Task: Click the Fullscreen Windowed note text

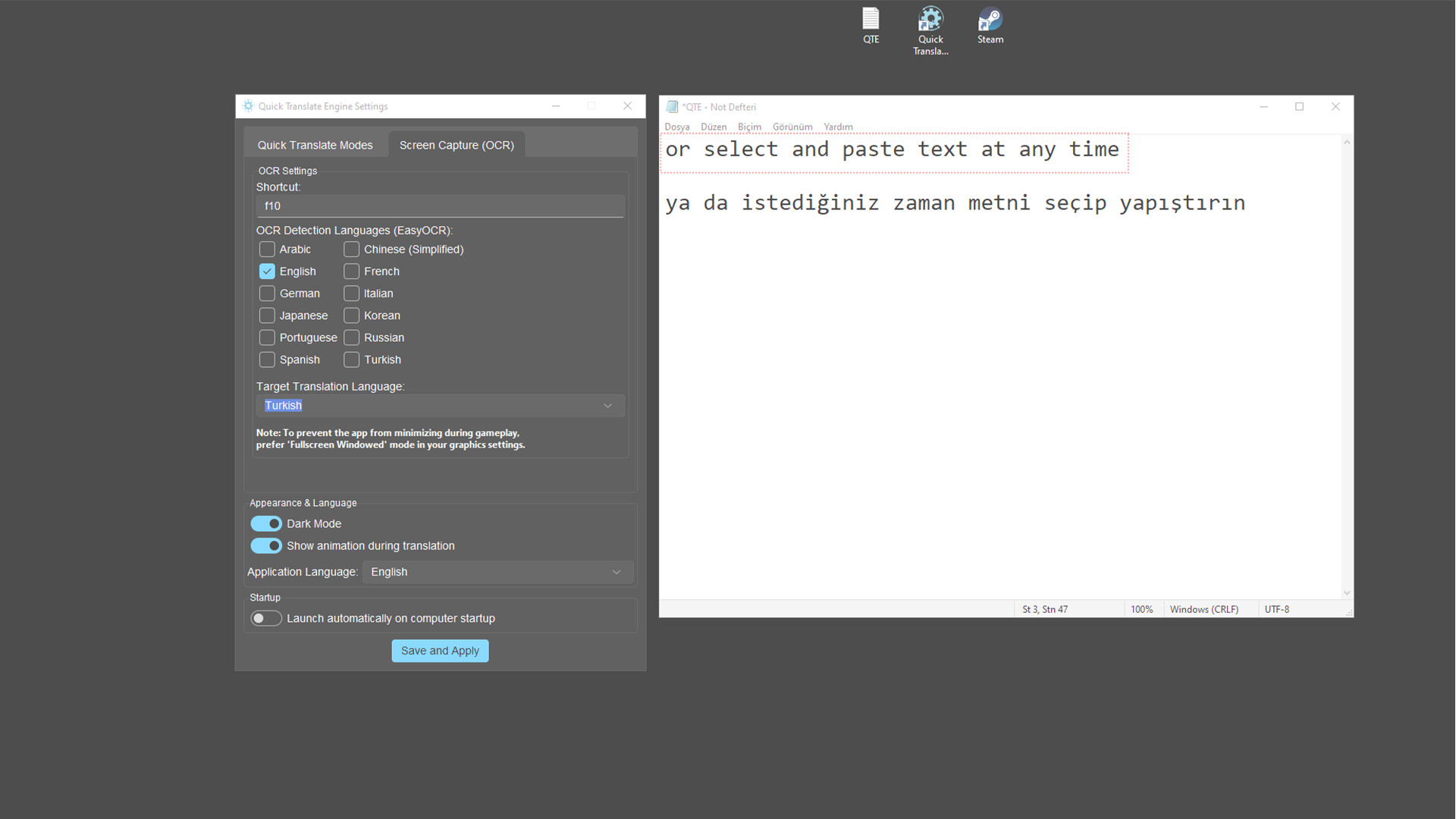Action: 391,439
